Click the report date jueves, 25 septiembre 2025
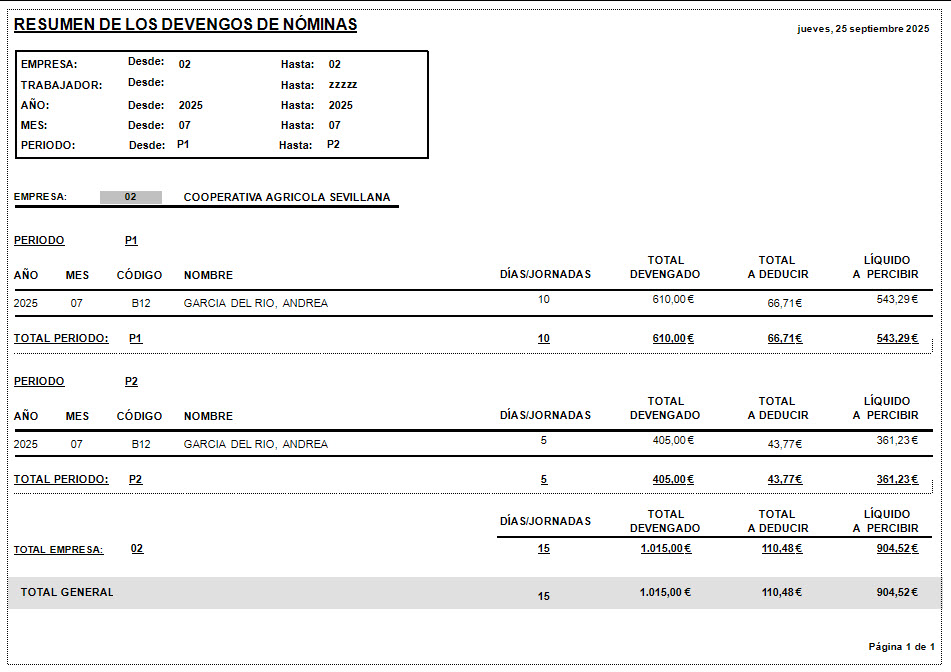Screen dimensions: 951x672 coord(863,29)
